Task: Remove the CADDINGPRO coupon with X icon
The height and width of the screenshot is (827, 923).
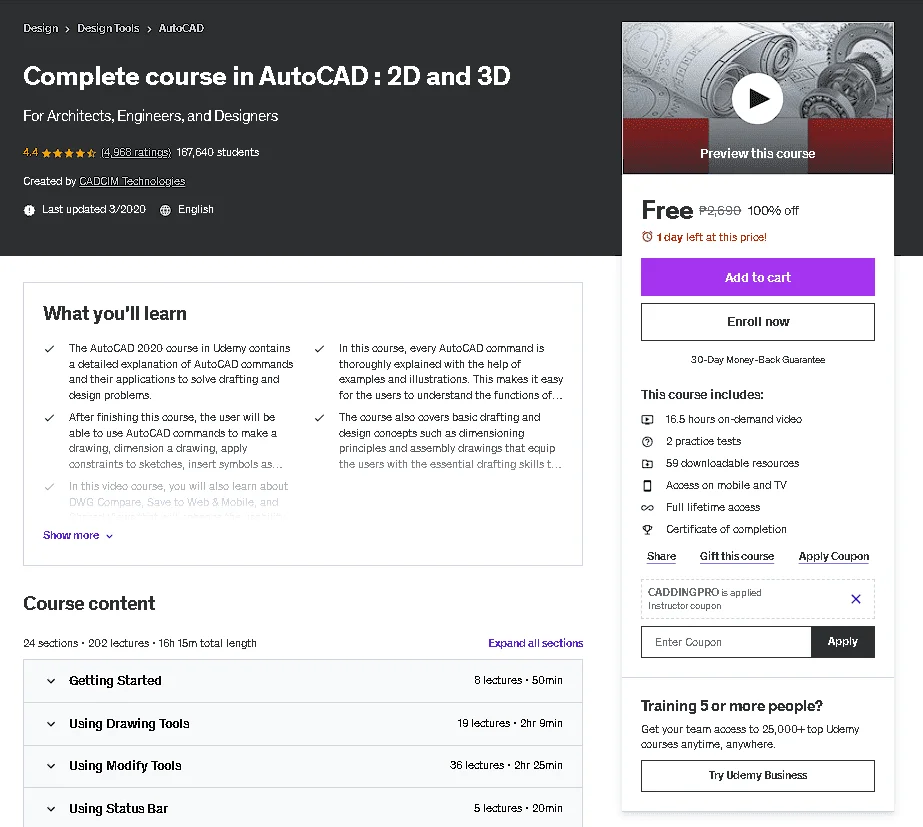Action: tap(856, 599)
